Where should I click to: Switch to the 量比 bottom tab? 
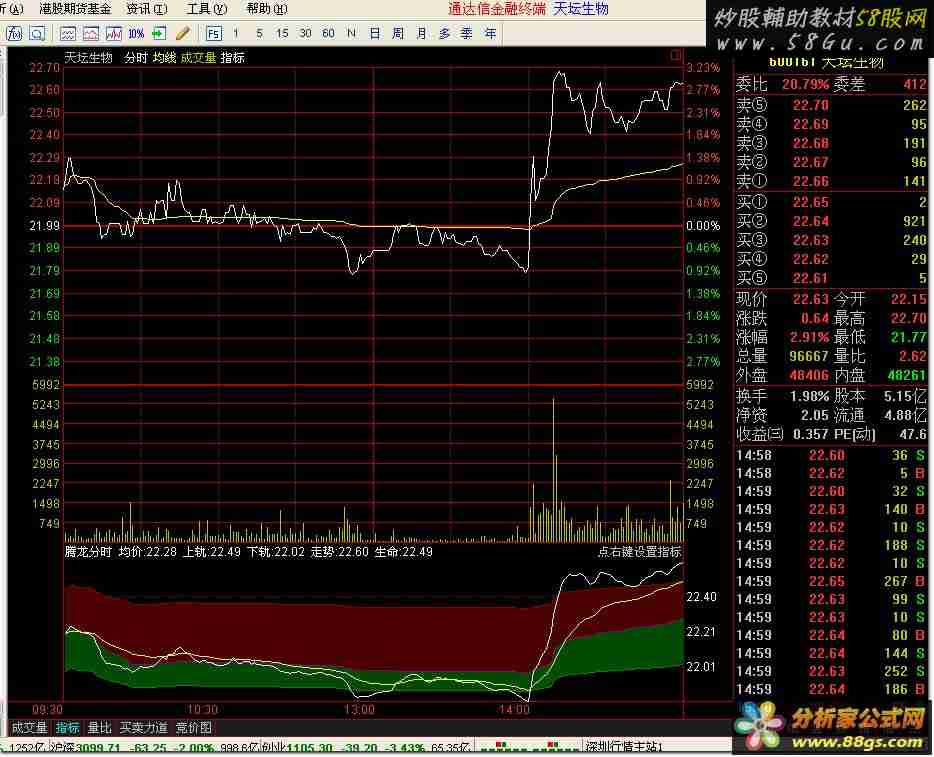[x=99, y=728]
